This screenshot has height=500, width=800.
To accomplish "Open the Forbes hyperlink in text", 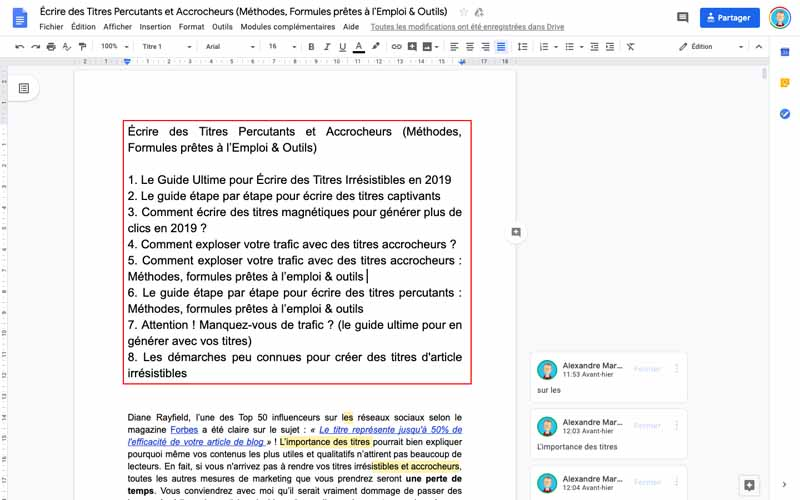I will [184, 430].
